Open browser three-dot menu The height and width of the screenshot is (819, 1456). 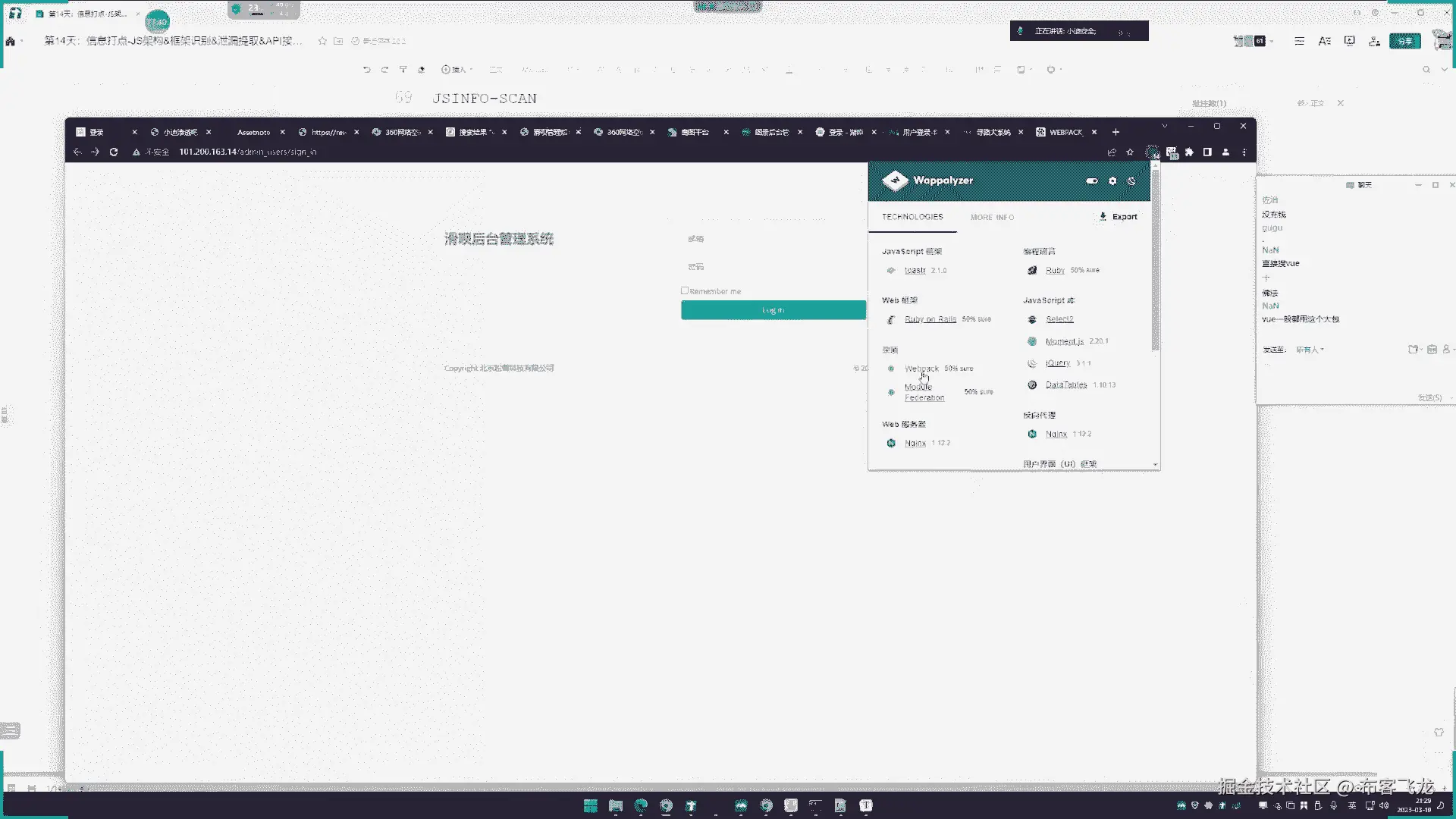[1244, 152]
